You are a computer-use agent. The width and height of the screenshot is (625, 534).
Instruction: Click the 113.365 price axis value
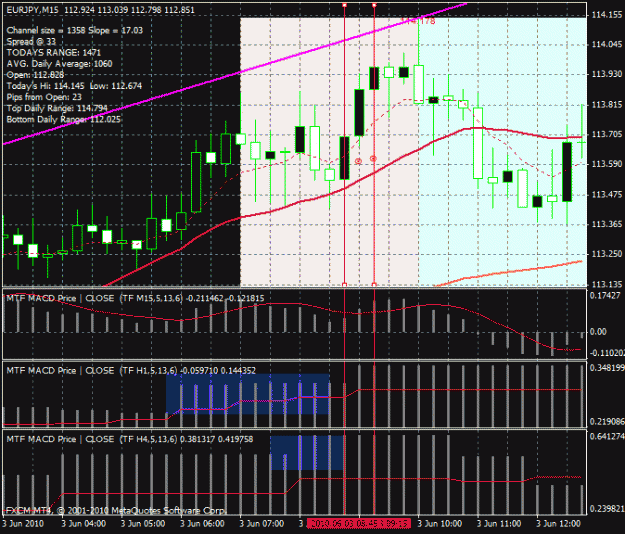click(607, 224)
